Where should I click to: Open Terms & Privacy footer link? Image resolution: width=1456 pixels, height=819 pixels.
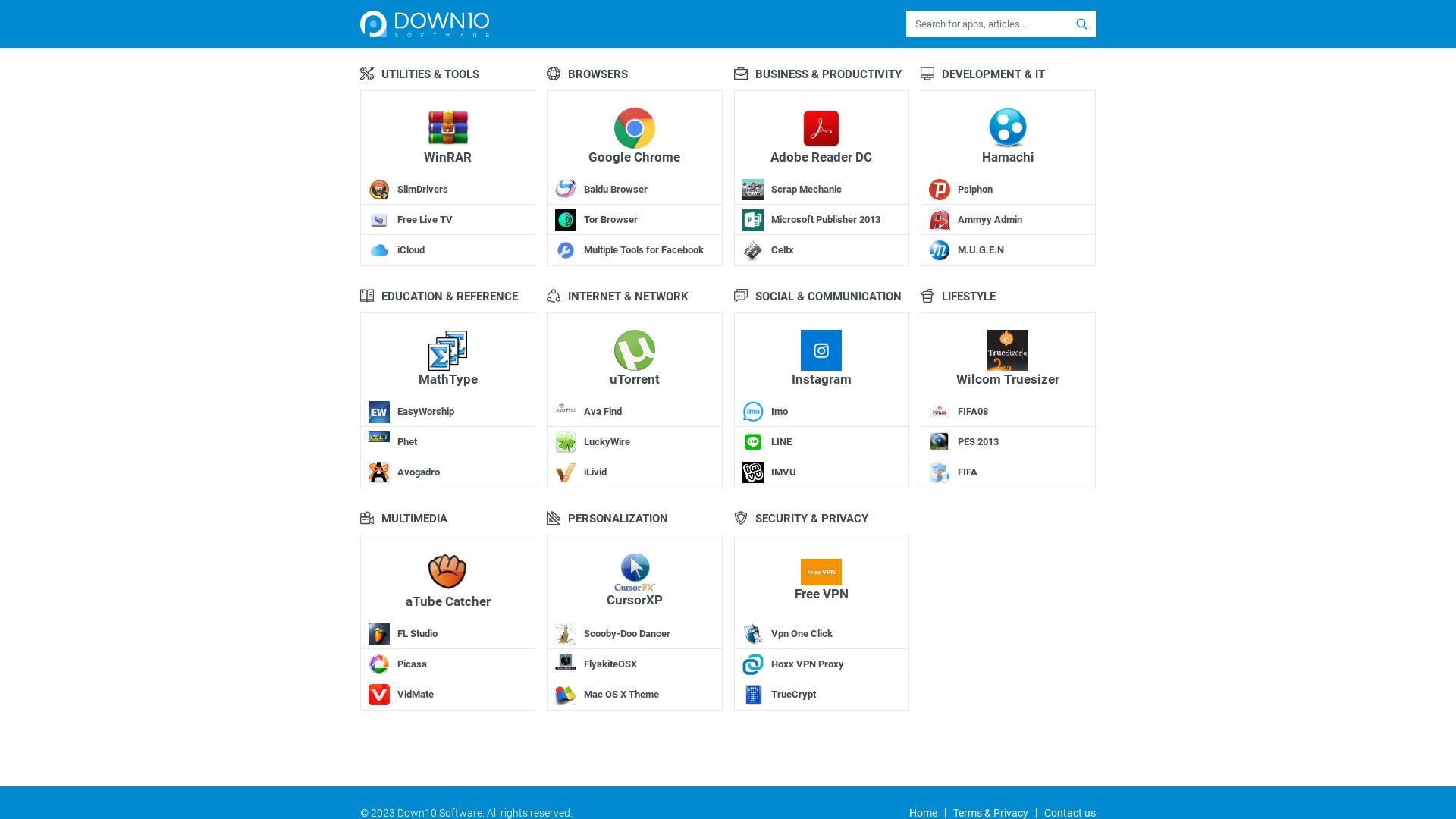point(990,813)
